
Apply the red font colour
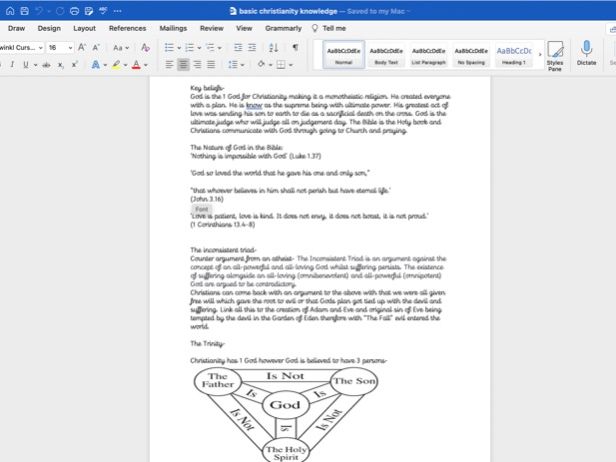coord(136,65)
